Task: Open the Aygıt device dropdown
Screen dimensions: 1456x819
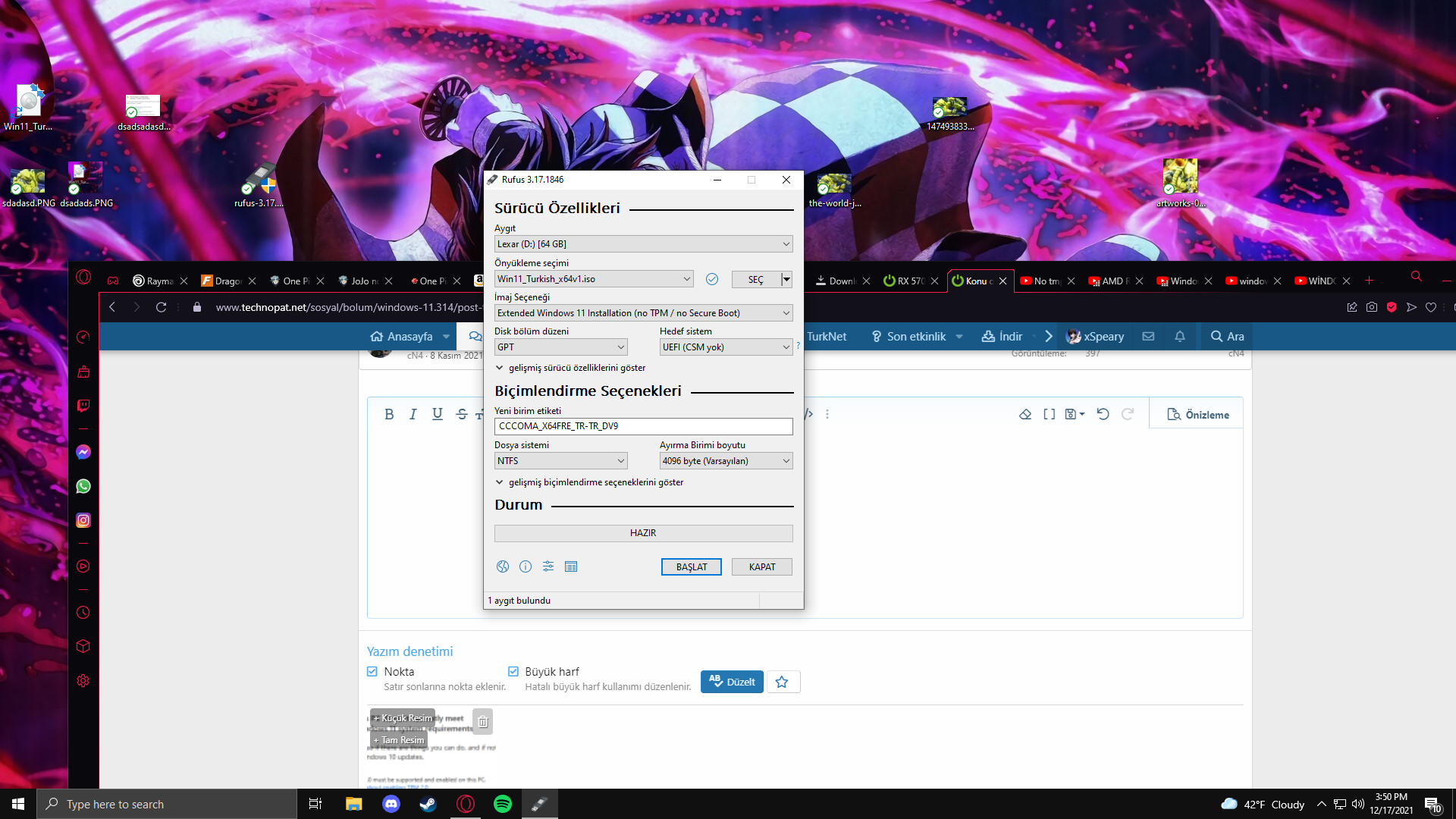Action: coord(643,244)
